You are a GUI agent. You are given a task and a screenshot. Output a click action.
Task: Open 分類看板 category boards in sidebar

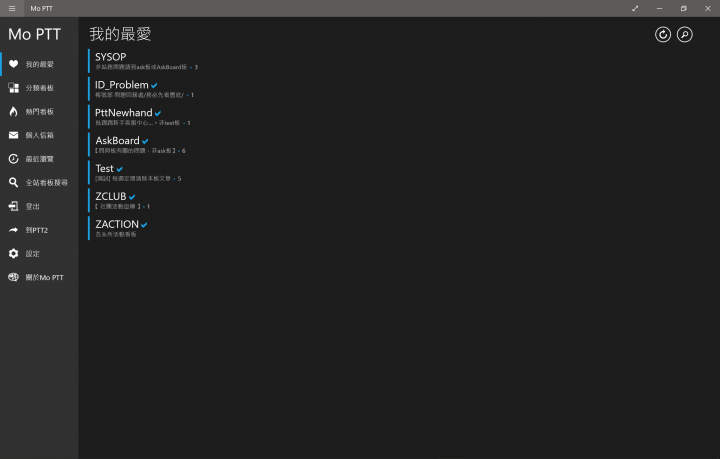pos(39,88)
